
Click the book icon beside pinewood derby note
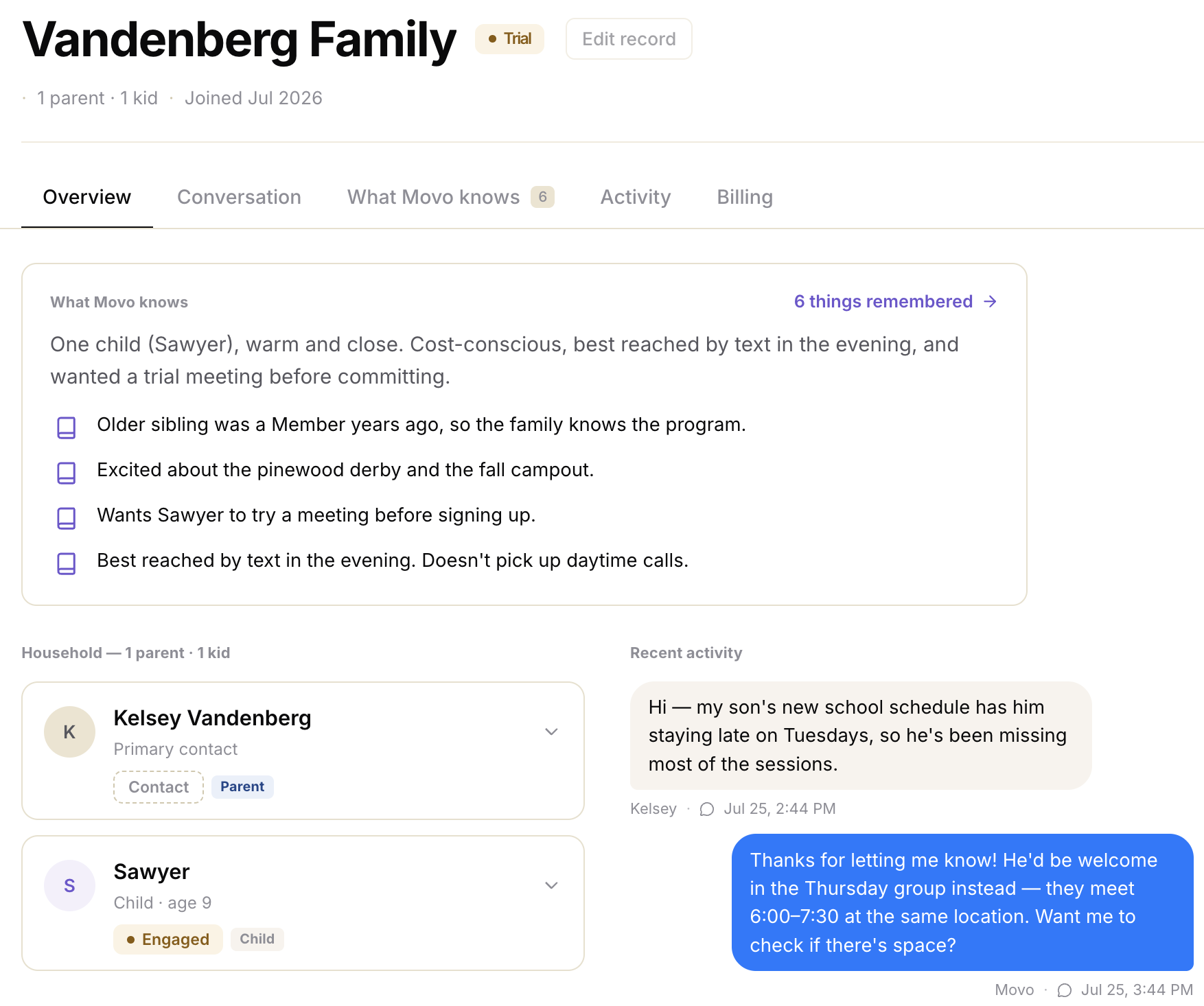tap(66, 473)
